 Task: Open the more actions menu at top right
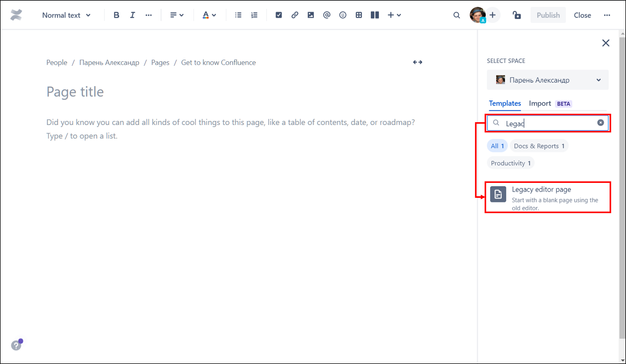click(607, 15)
